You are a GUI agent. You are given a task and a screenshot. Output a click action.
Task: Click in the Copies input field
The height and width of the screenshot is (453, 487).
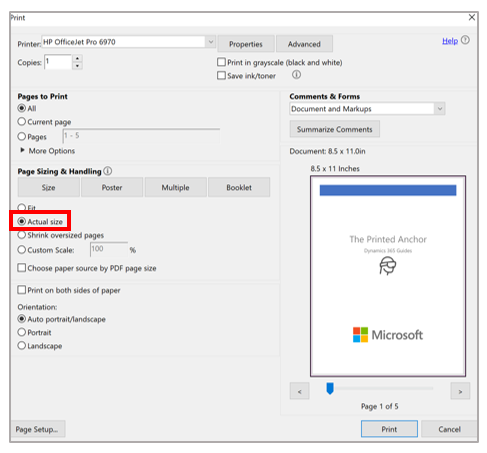[x=58, y=62]
